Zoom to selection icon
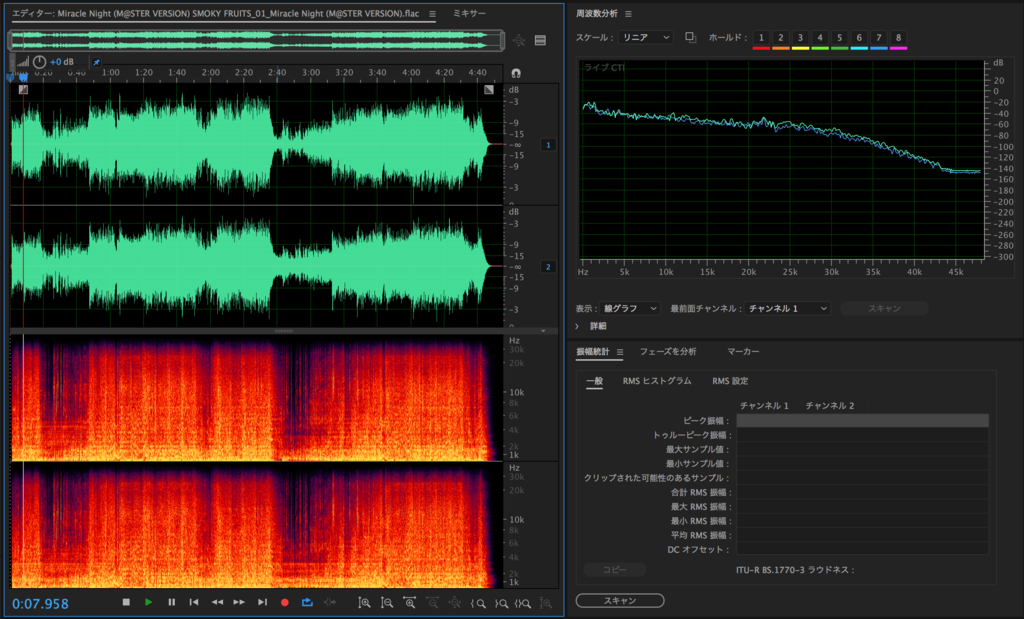1024x619 pixels. point(522,603)
